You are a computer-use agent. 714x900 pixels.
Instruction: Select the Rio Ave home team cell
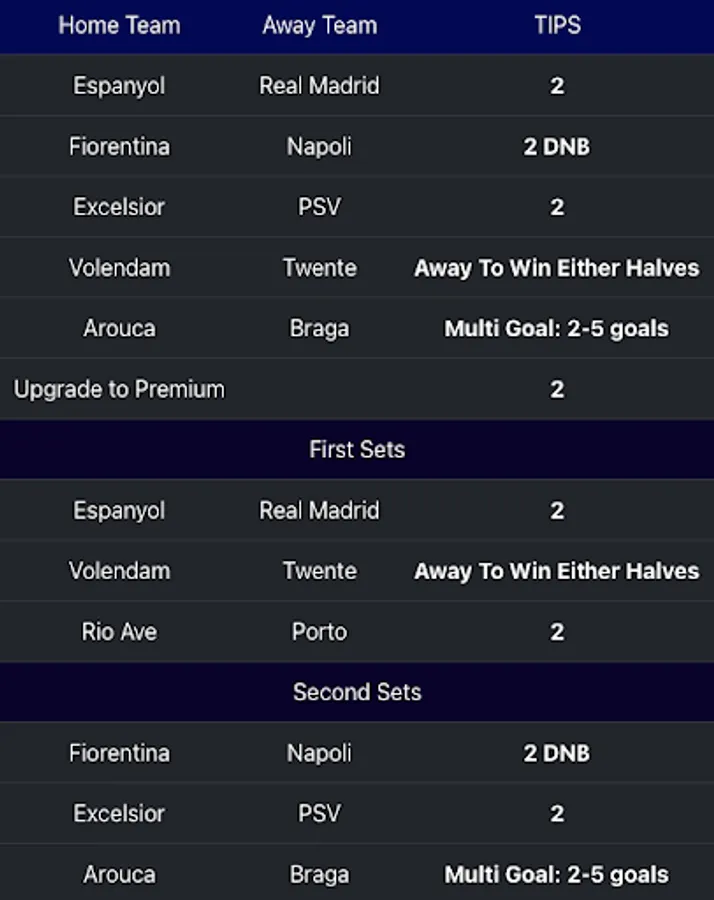click(119, 632)
